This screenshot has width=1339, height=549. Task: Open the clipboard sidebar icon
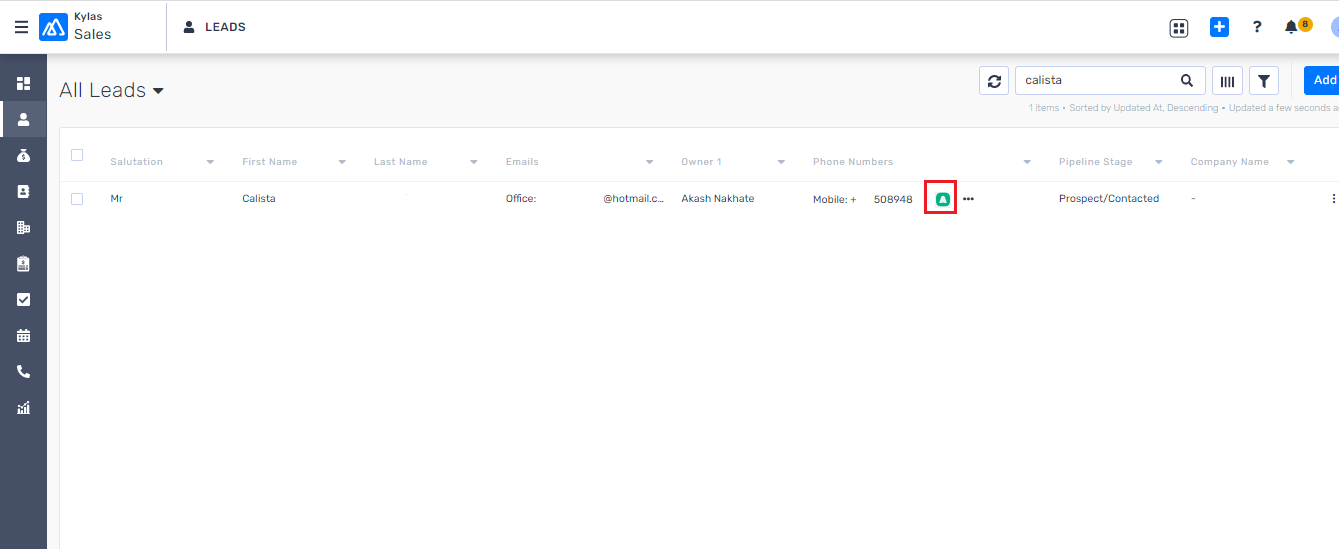click(24, 263)
